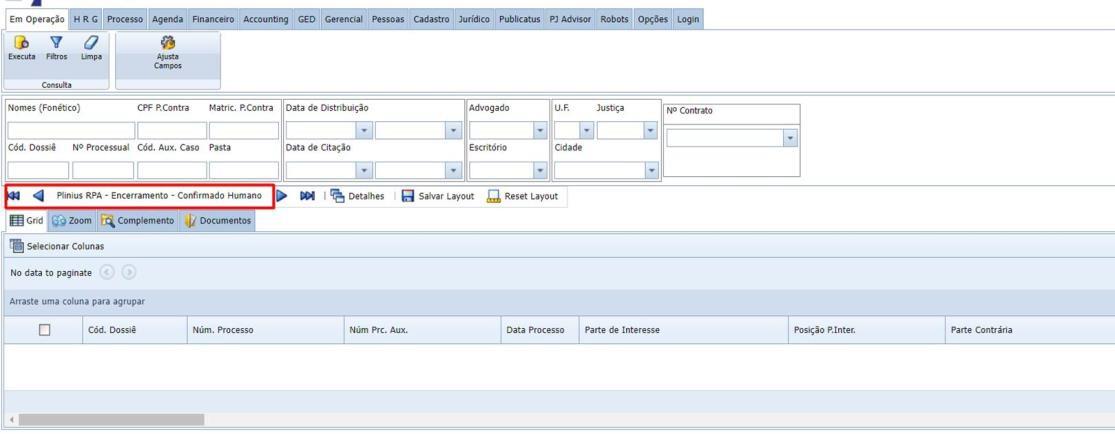Image resolution: width=1115 pixels, height=434 pixels.
Task: Select the Em Operação tab
Action: [36, 20]
